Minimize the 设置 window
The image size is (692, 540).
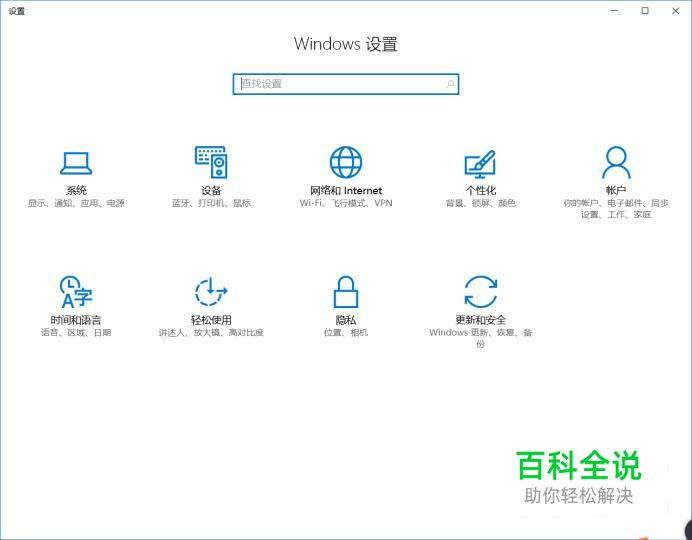point(614,11)
